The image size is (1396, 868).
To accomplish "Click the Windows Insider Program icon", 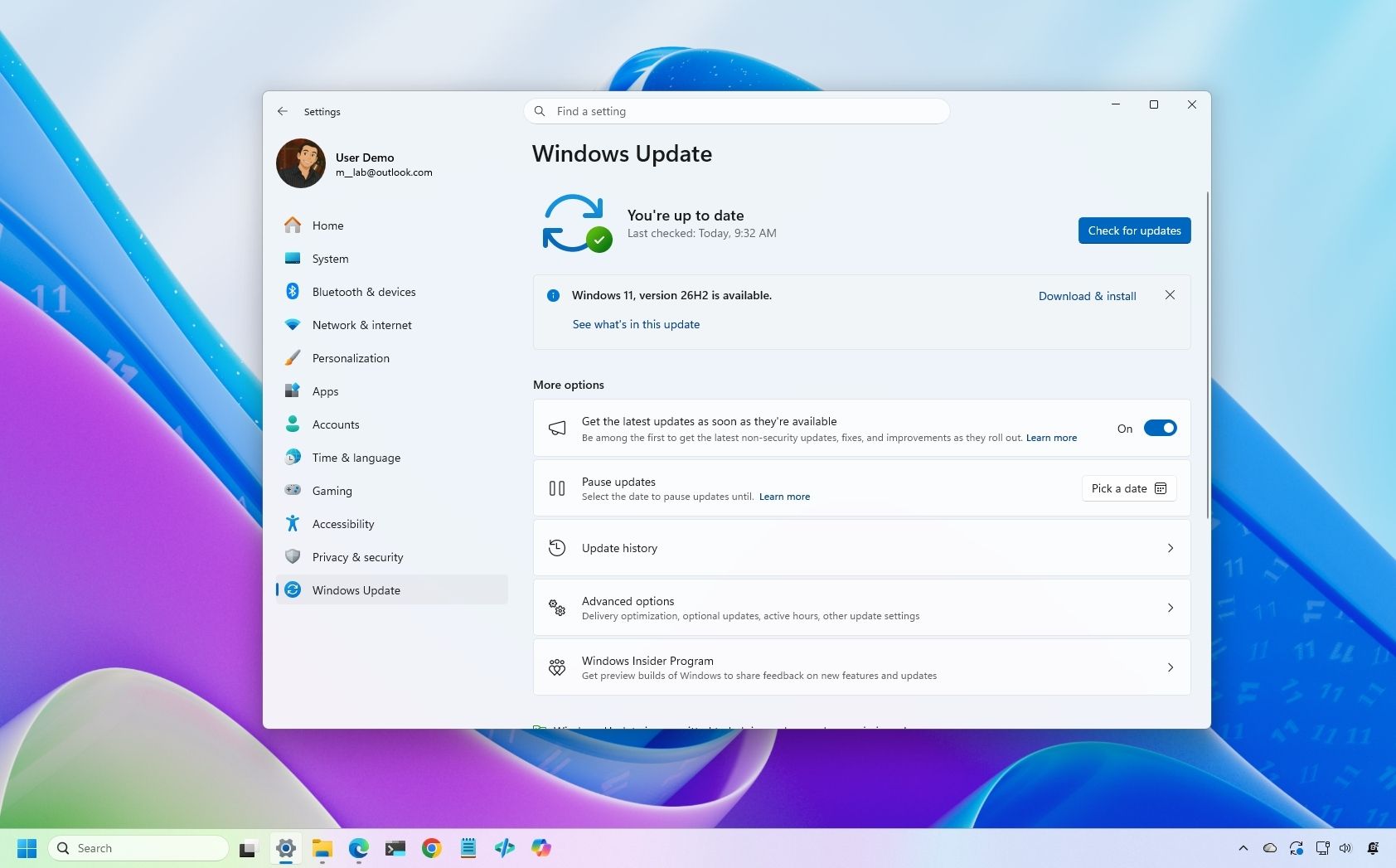I will (557, 667).
